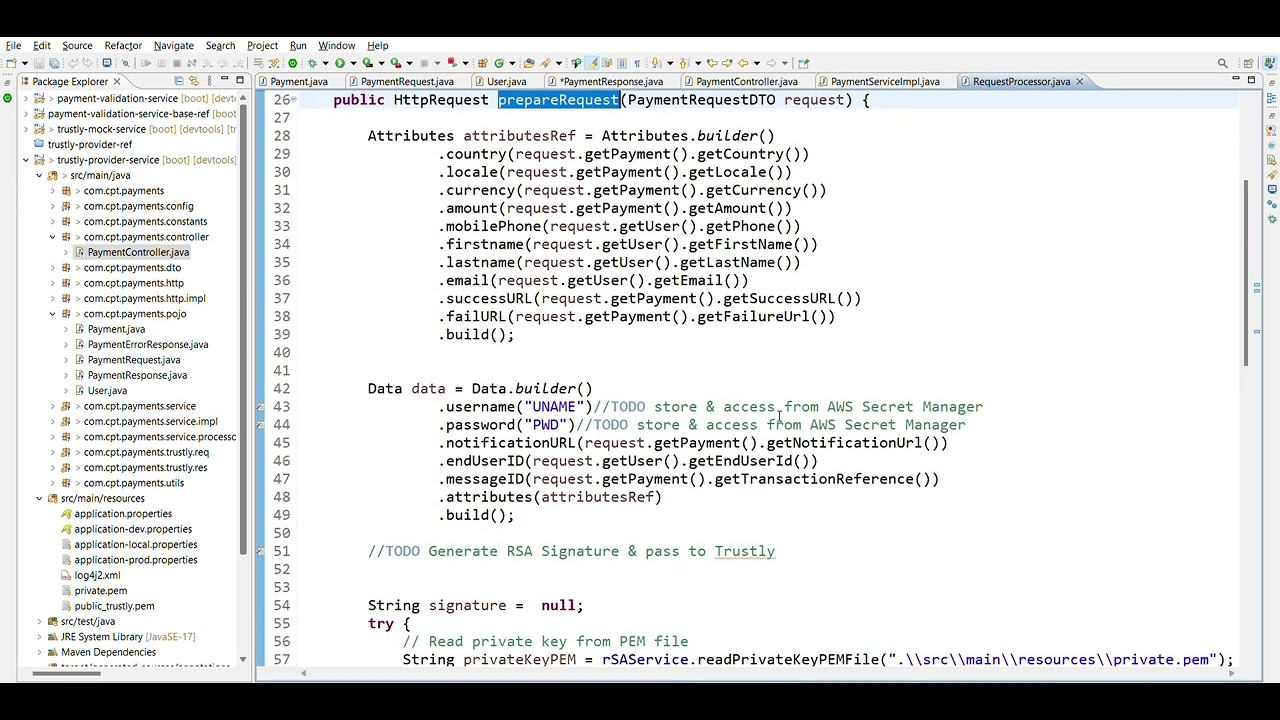Click the Coverage launch icon
The height and width of the screenshot is (720, 1280).
(x=367, y=63)
